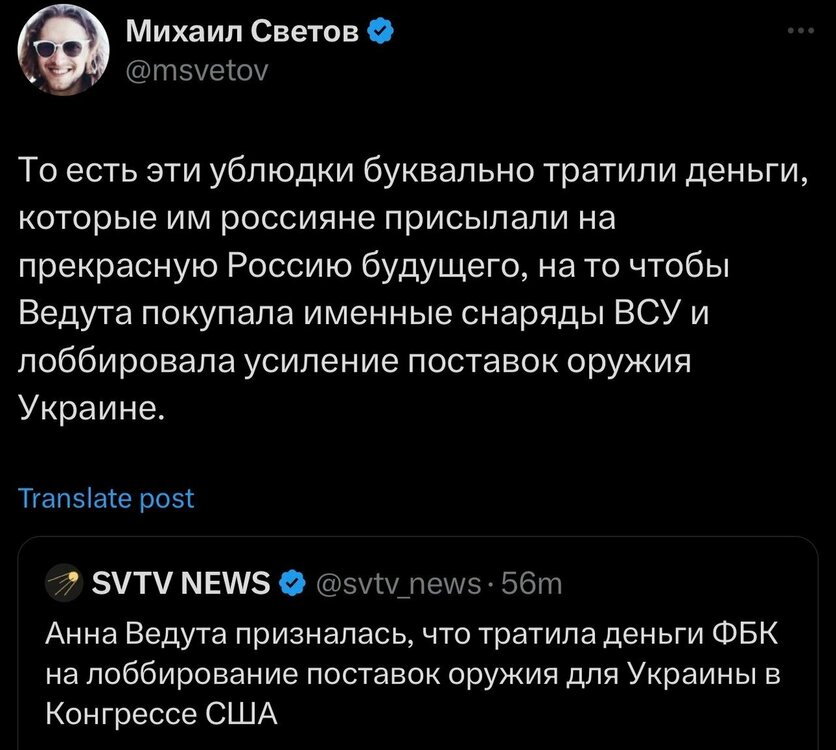
Task: Click the word 'Украине.' ending the main post
Action: [x=89, y=410]
